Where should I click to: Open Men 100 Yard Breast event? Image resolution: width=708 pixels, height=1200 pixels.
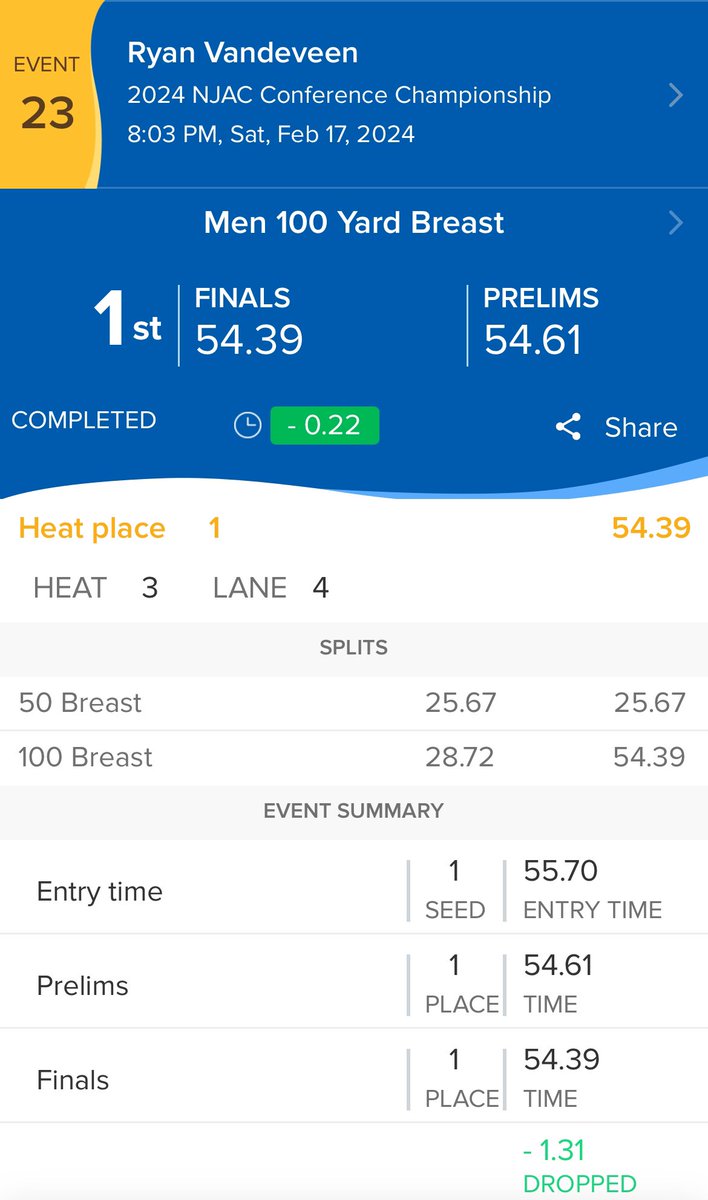pos(354,222)
